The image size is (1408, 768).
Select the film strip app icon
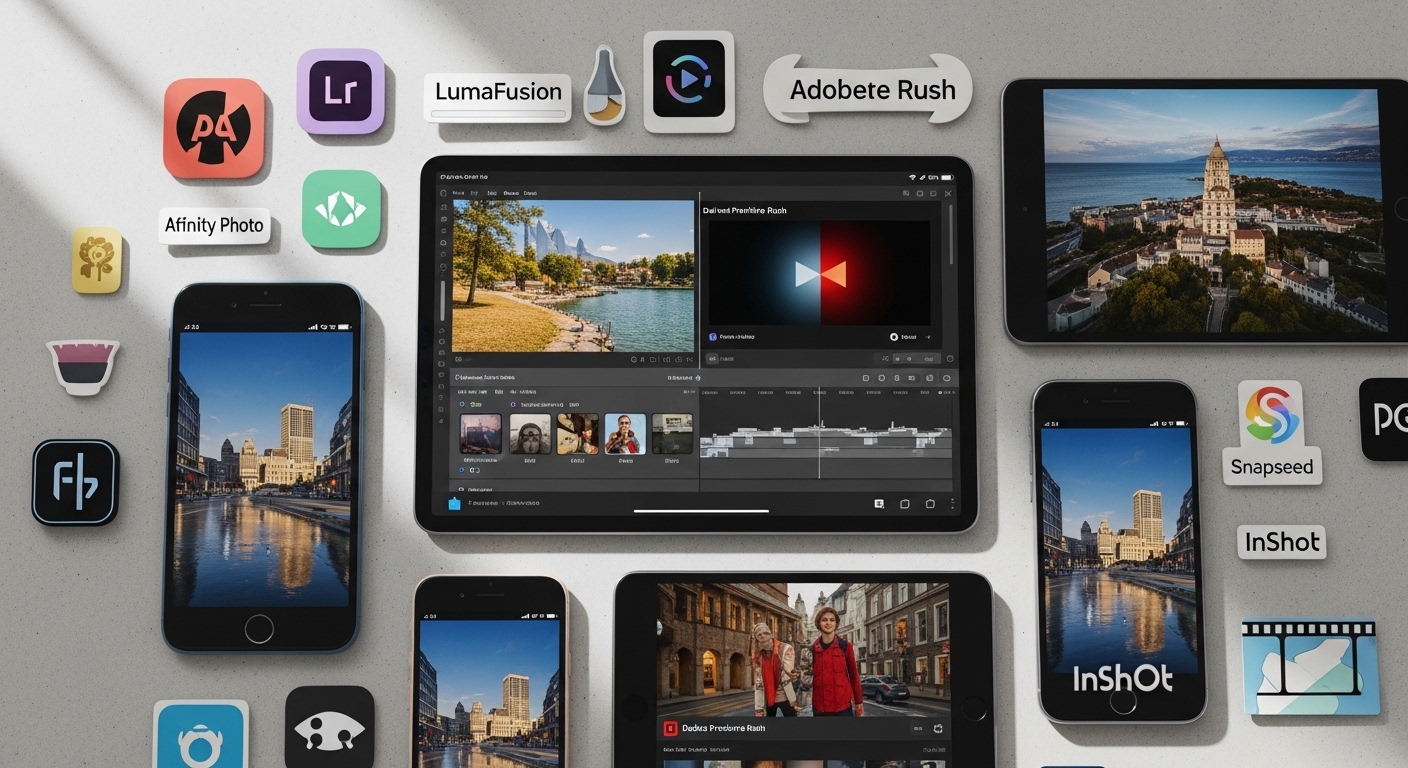click(x=1310, y=666)
